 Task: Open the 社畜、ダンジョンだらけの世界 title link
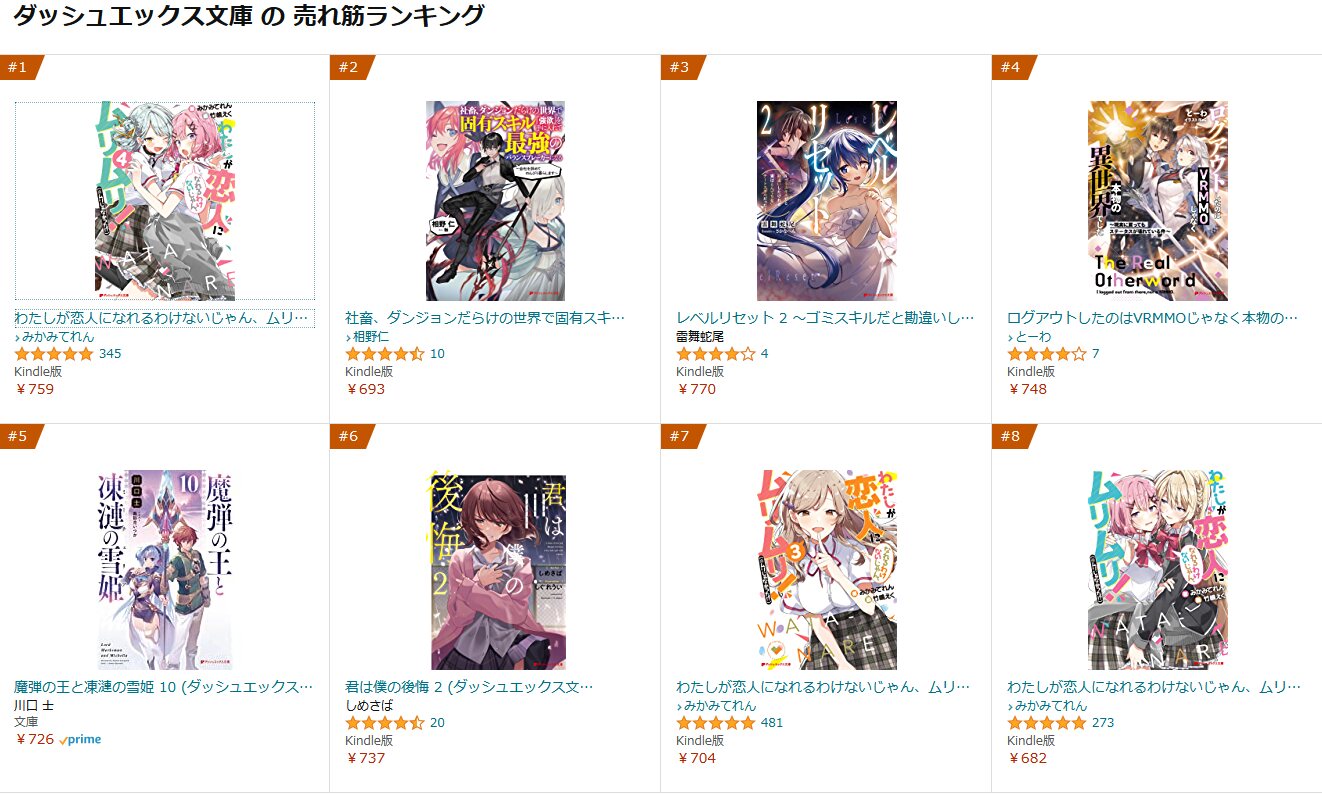click(485, 318)
